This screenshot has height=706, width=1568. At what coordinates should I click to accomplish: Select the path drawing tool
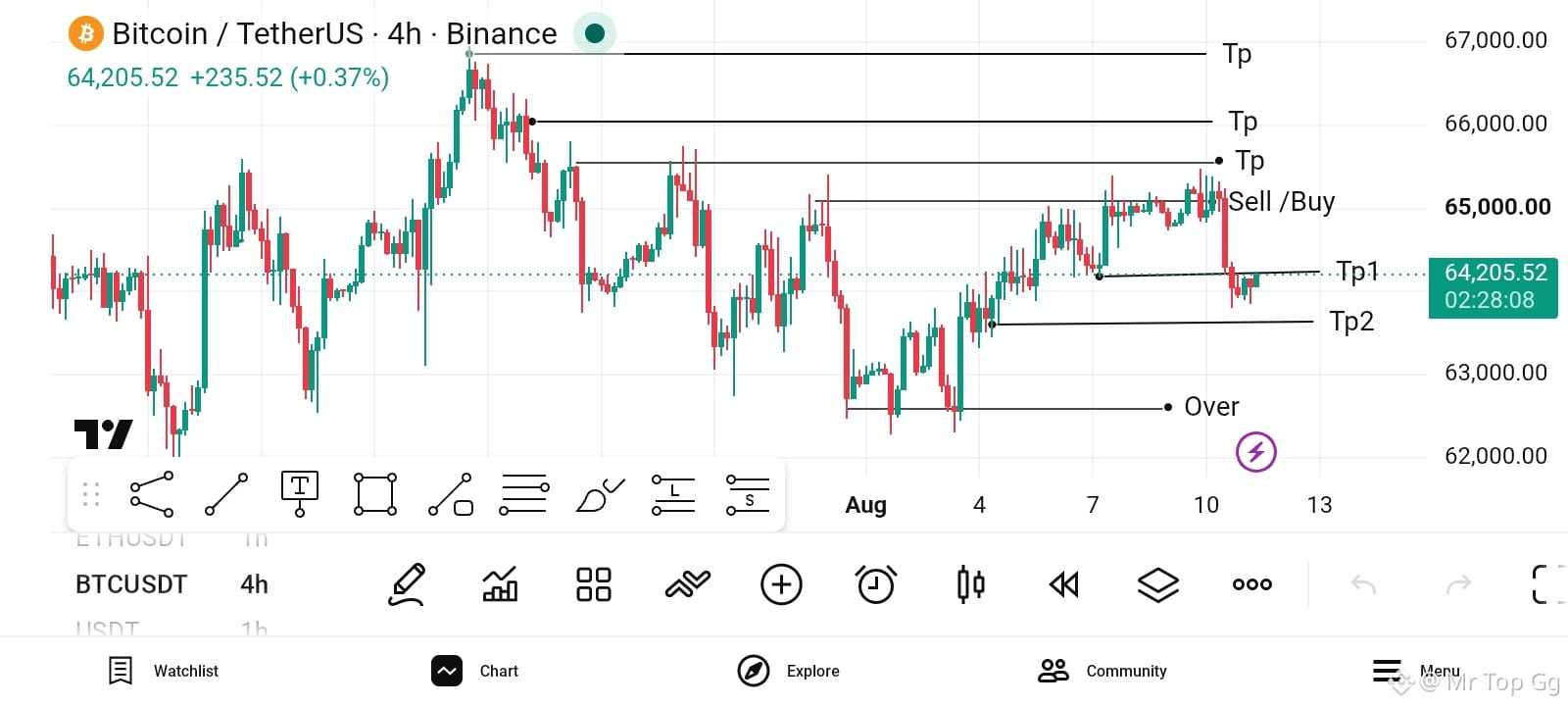coord(152,494)
